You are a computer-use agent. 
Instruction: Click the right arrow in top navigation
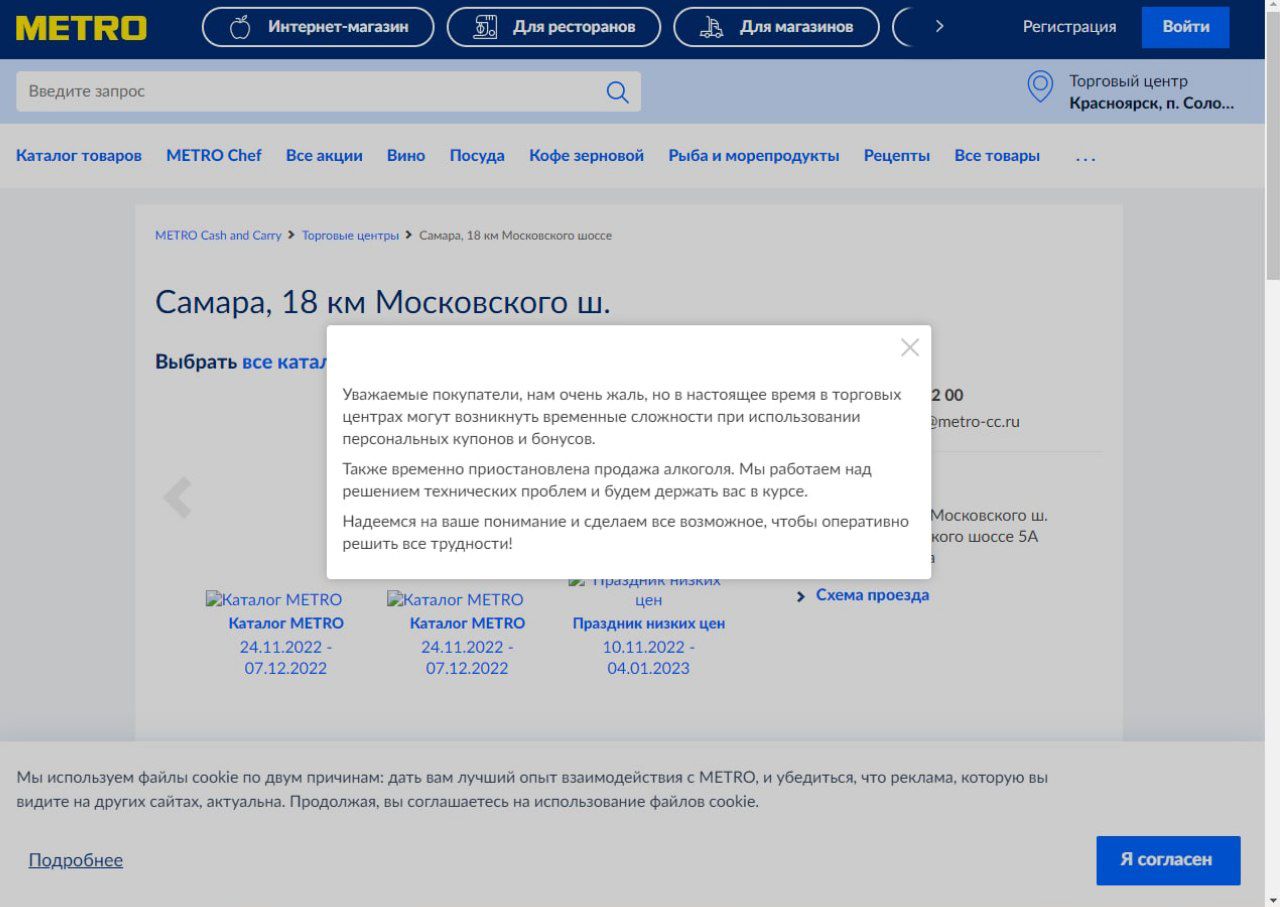pos(939,27)
